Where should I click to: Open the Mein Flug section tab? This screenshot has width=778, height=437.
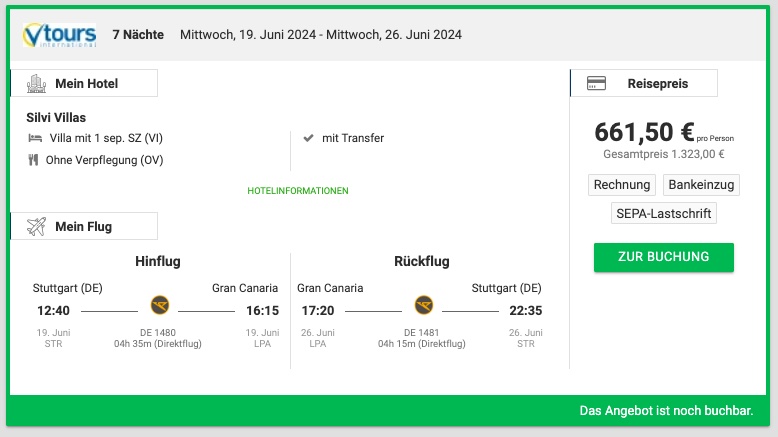pos(84,226)
